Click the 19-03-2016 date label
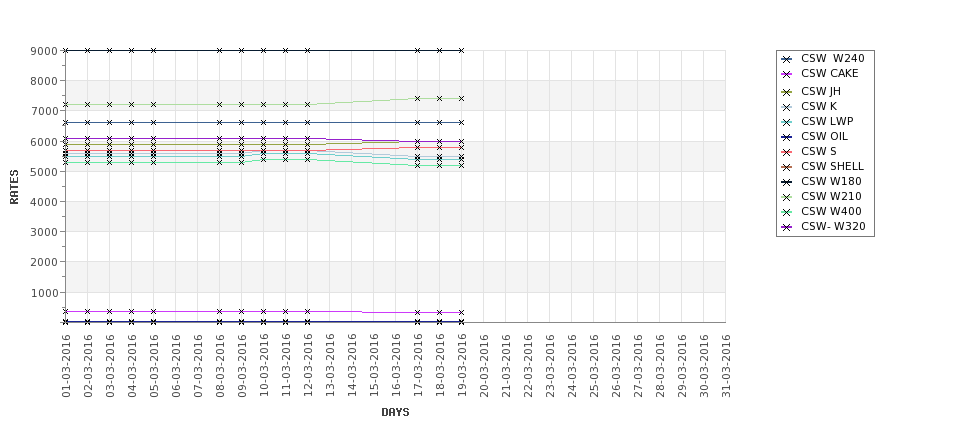This screenshot has width=975, height=429. tap(462, 366)
